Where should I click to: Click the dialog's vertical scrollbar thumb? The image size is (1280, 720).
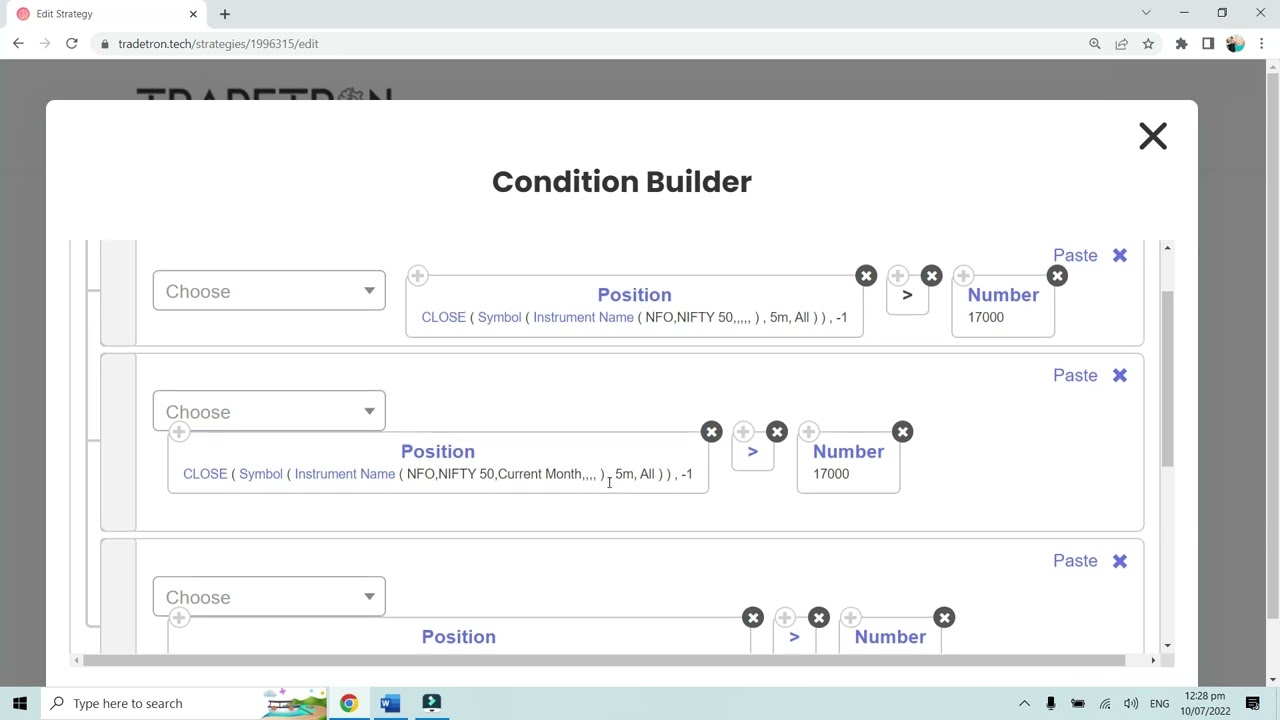(x=1167, y=378)
